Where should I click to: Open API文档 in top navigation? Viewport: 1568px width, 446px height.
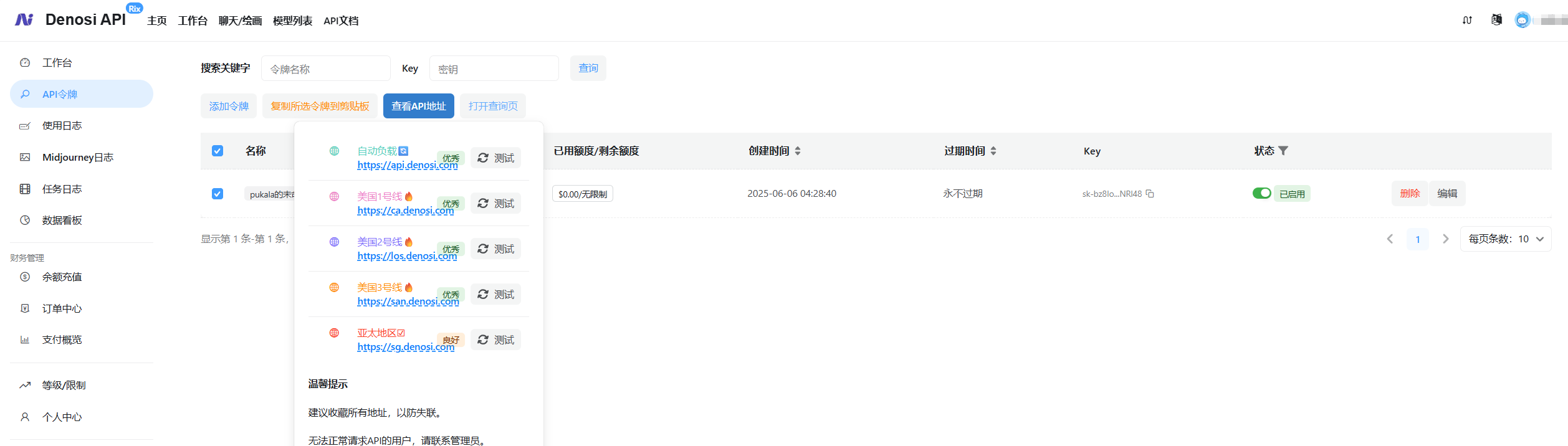pos(341,21)
